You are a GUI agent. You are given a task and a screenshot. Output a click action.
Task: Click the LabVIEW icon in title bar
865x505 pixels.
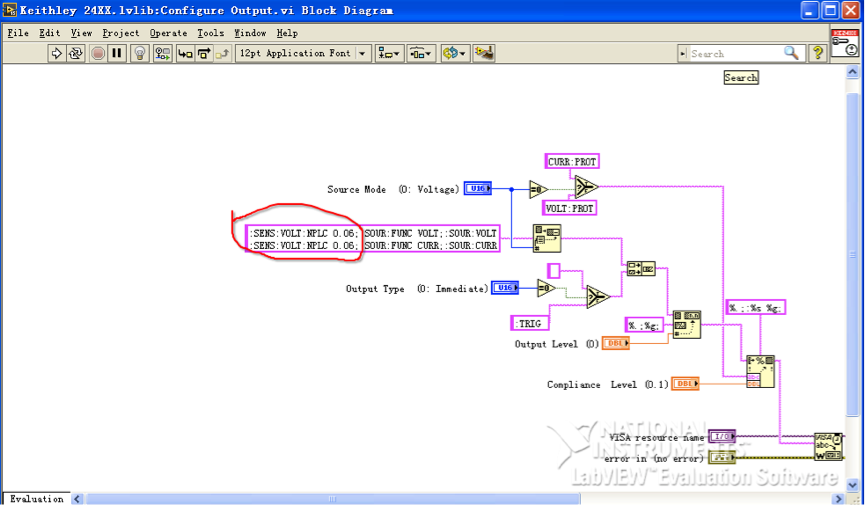[9, 10]
